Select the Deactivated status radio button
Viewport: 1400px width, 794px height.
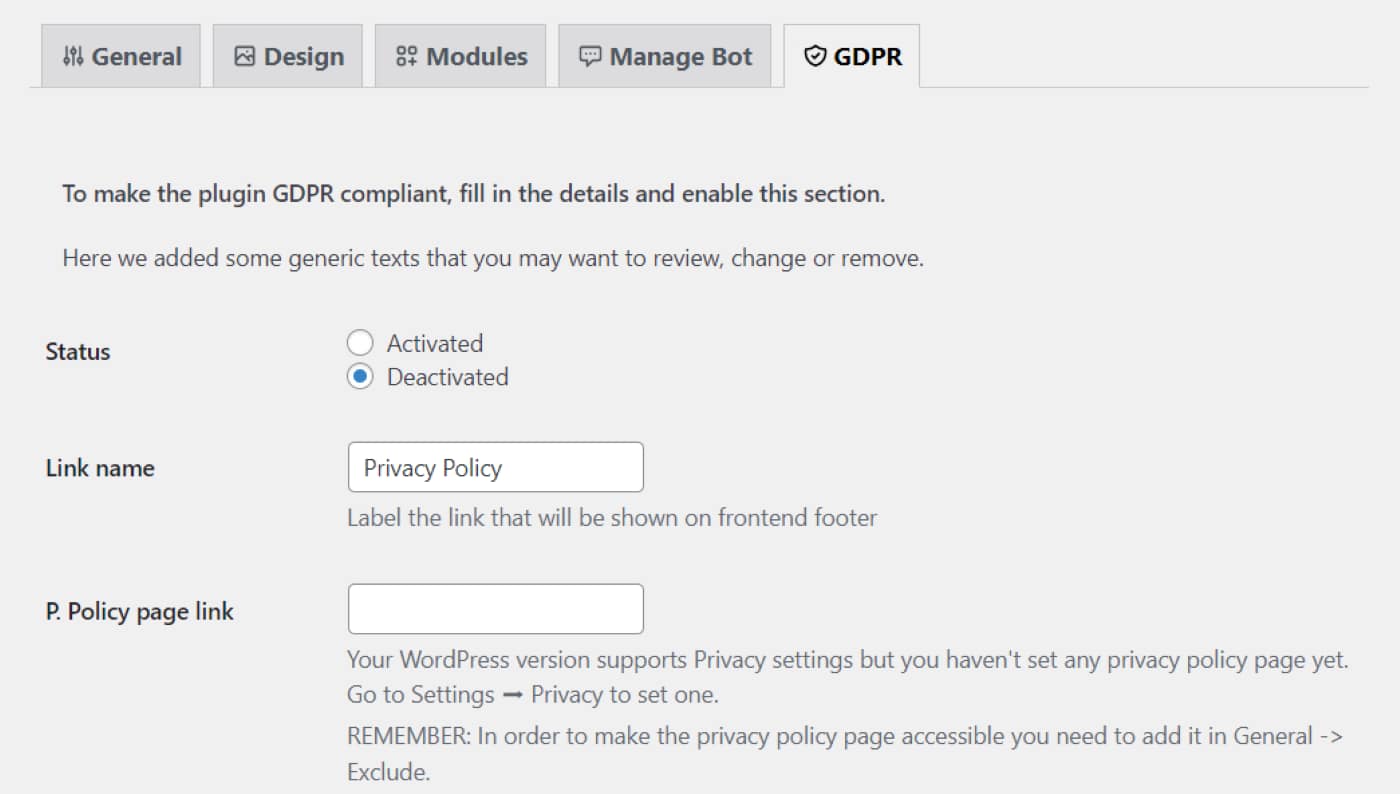360,377
